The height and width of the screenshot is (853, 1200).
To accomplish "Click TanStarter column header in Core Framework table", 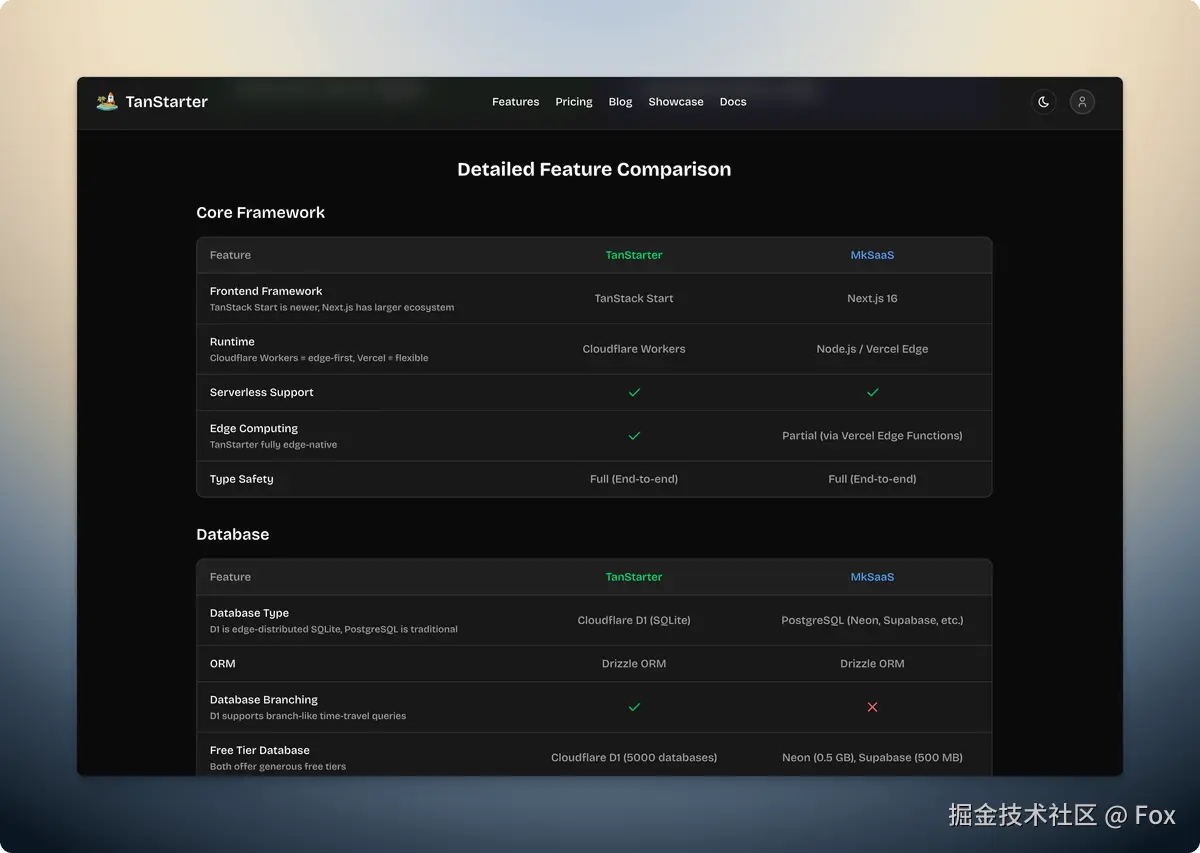I will tap(634, 255).
